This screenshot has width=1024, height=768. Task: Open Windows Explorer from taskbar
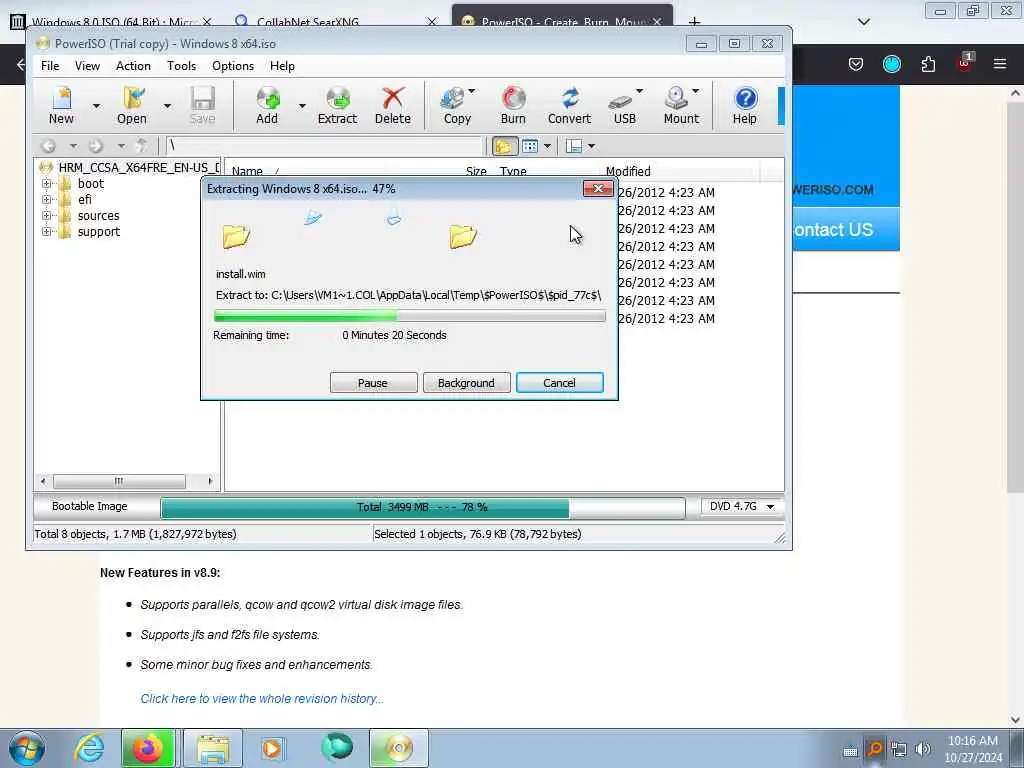213,748
